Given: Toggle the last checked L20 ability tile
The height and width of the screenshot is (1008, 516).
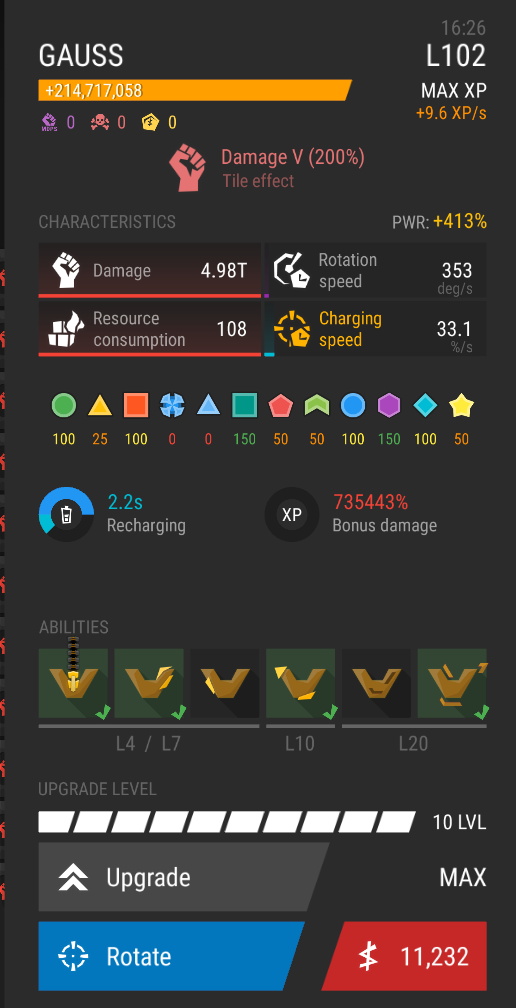Looking at the screenshot, I should (x=452, y=683).
